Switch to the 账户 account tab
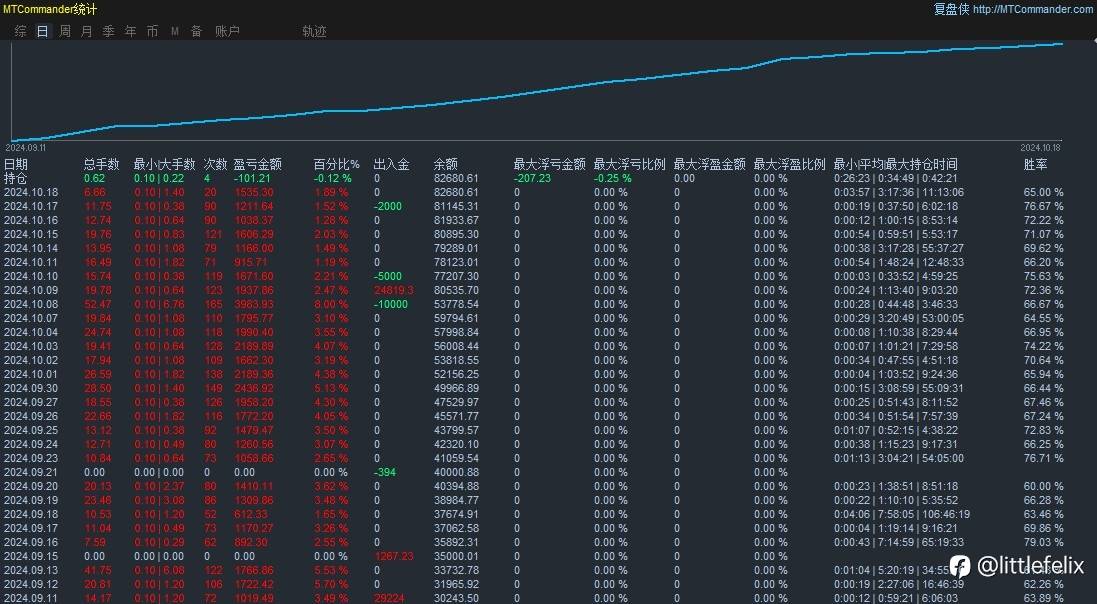 227,31
